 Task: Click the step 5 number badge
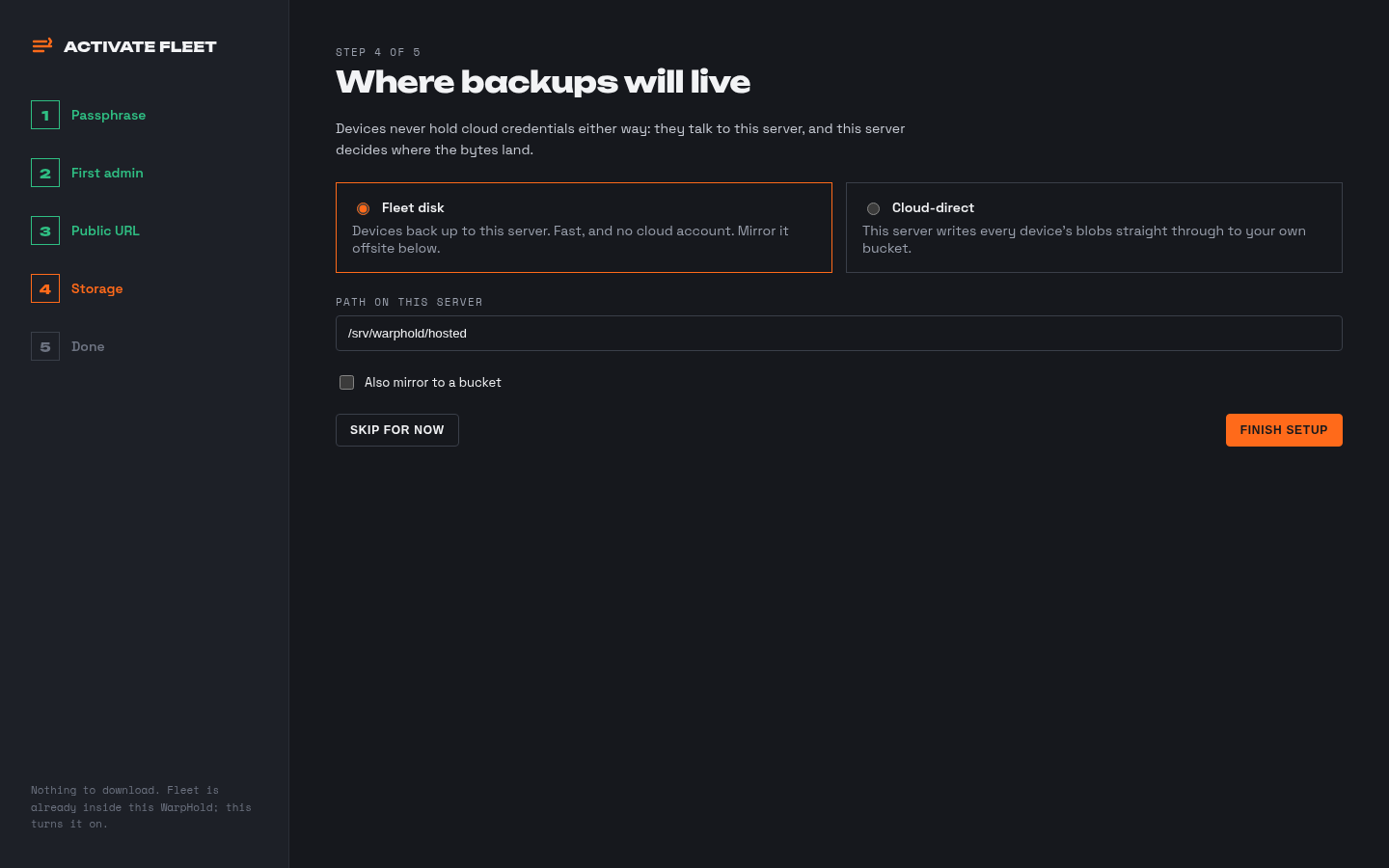pyautogui.click(x=45, y=346)
